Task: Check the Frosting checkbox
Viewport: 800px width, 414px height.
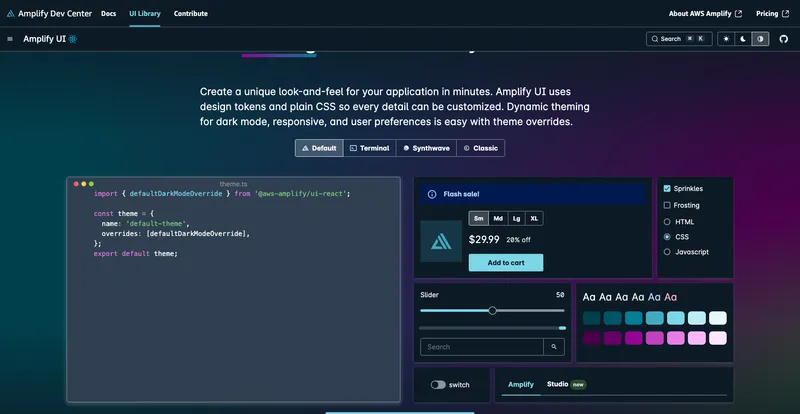Action: (x=667, y=205)
